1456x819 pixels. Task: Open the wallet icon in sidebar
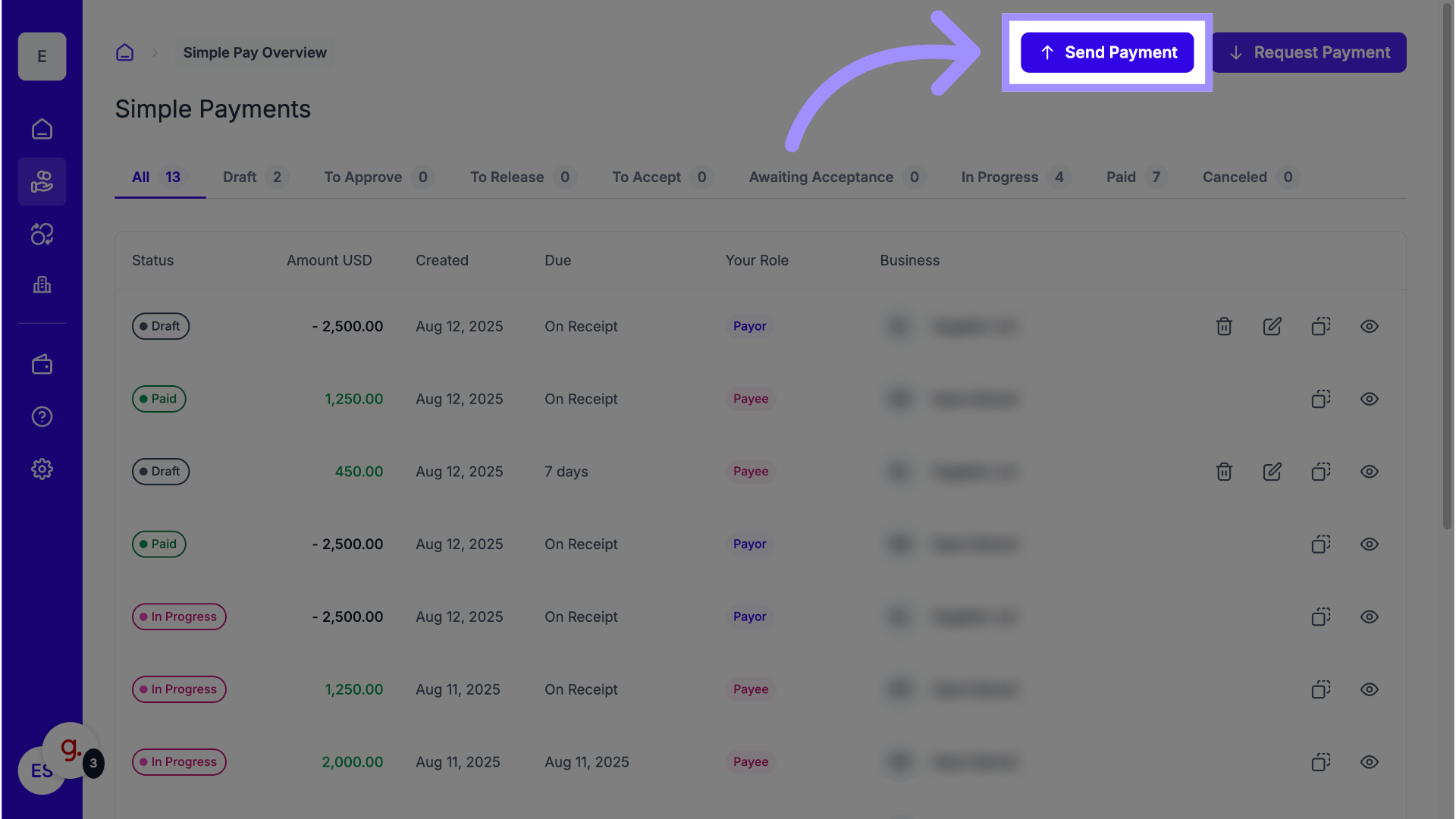[42, 365]
